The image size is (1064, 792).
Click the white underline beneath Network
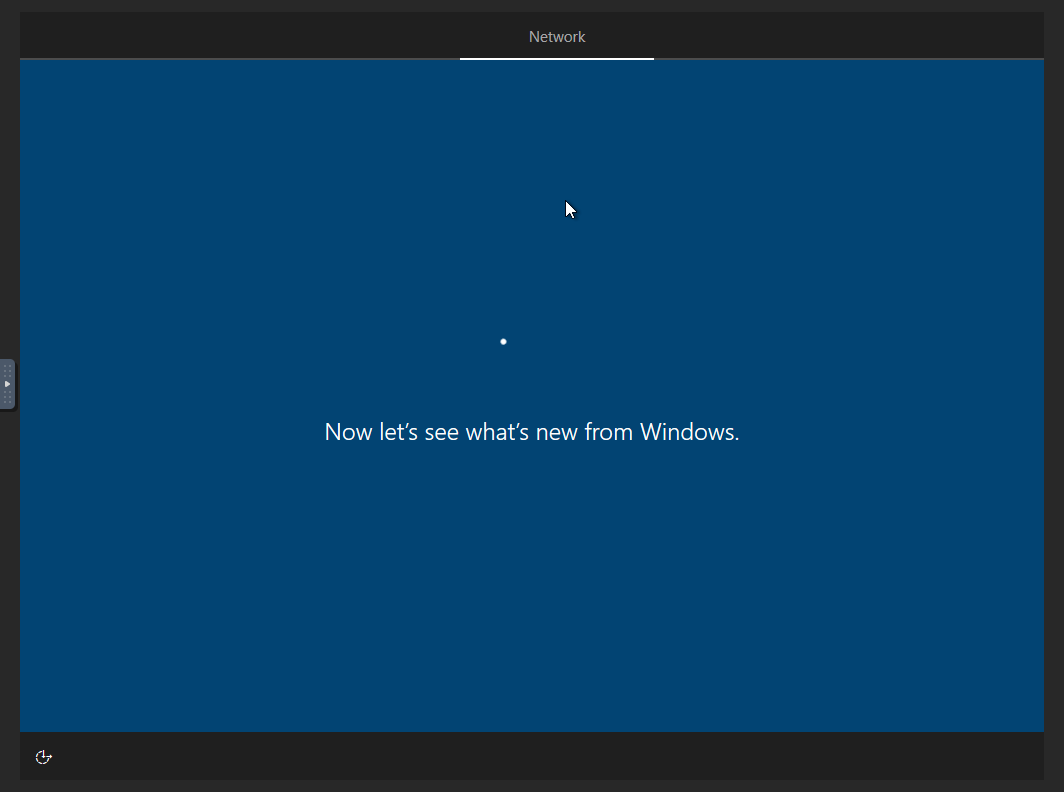[x=557, y=59]
